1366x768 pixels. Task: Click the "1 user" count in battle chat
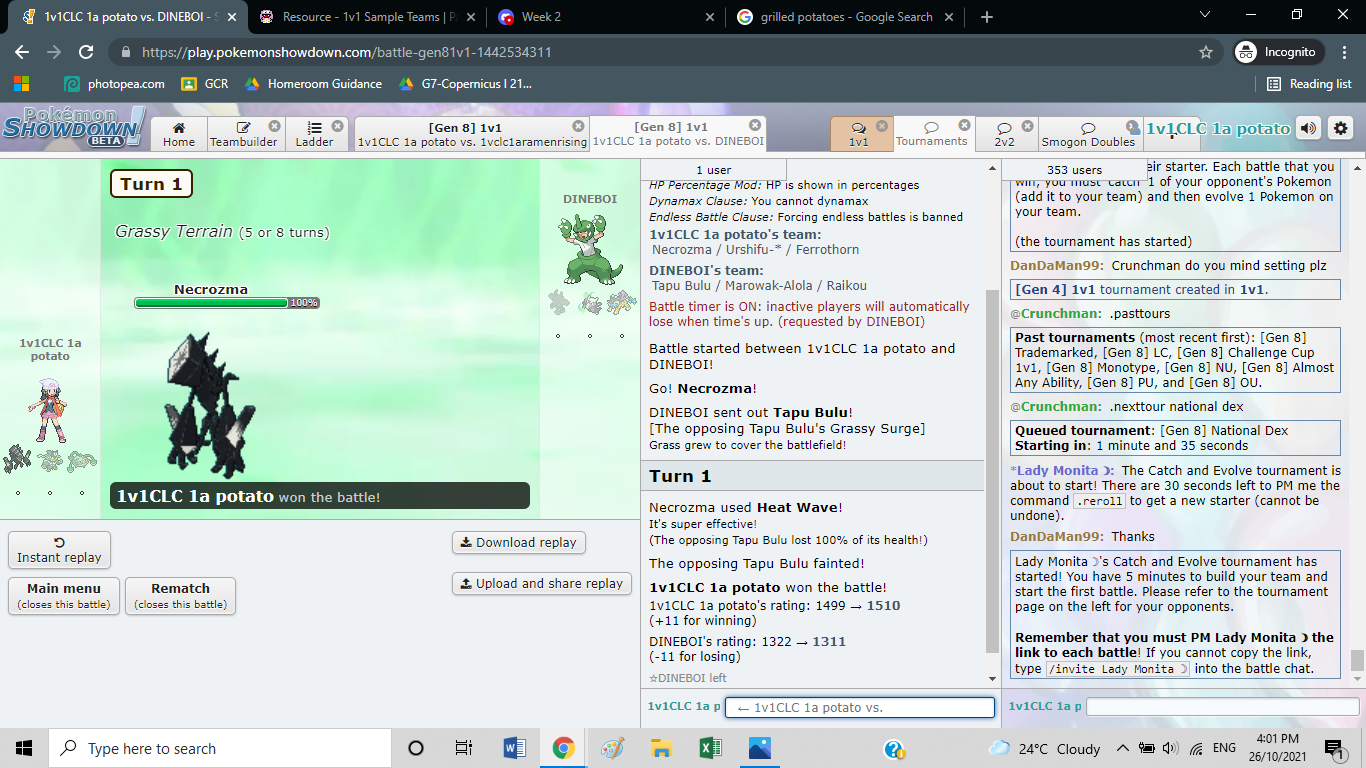click(713, 170)
